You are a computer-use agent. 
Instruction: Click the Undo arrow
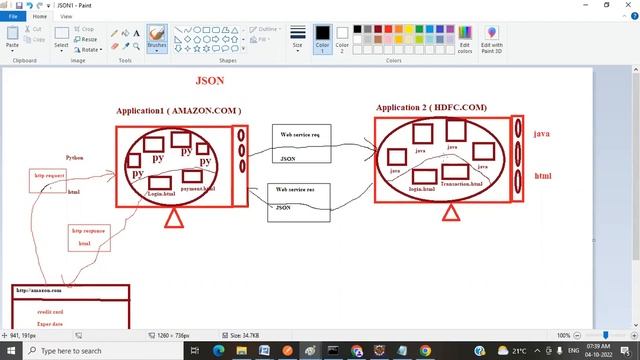tap(29, 5)
